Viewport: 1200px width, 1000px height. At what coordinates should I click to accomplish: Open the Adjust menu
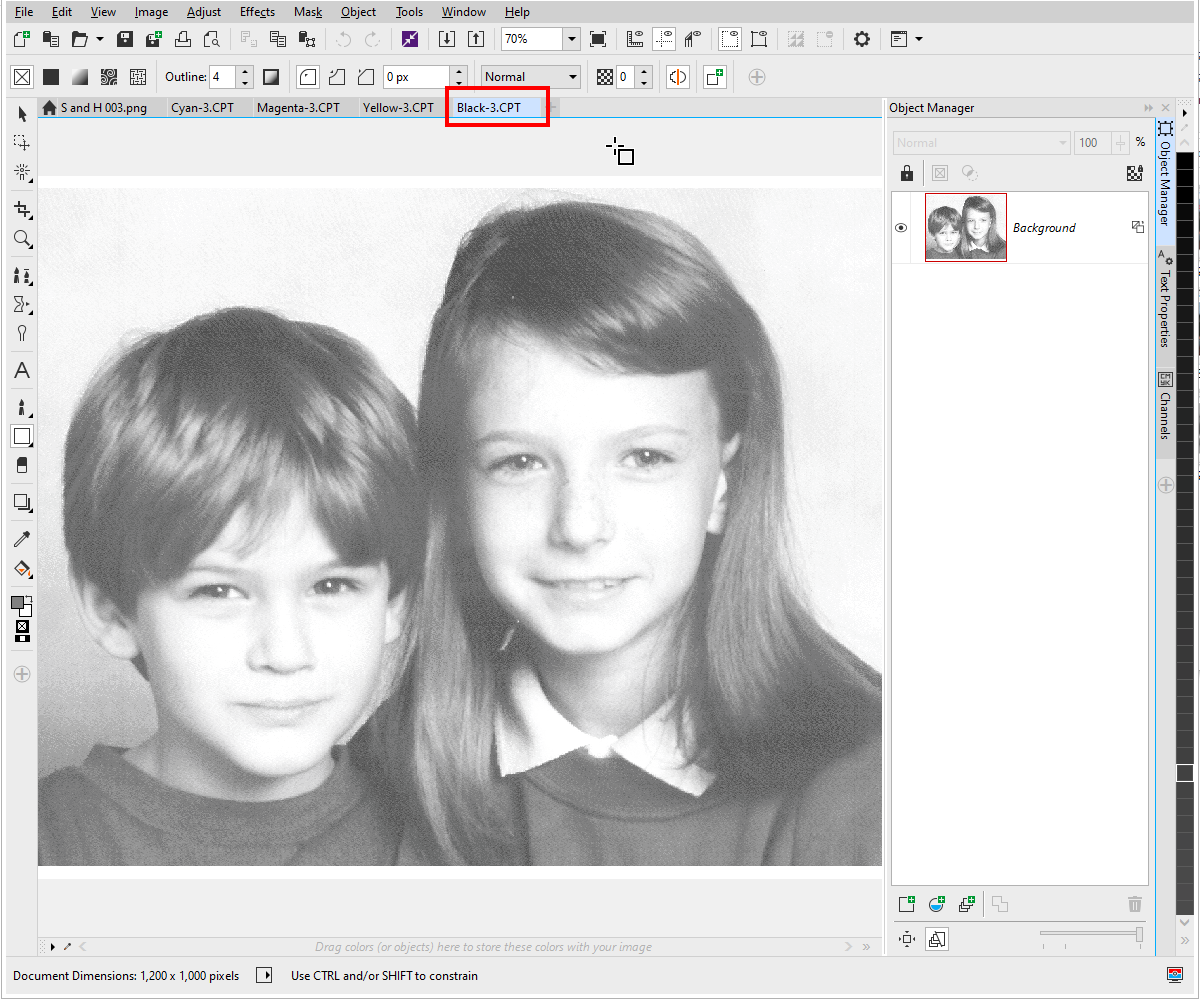[x=203, y=11]
